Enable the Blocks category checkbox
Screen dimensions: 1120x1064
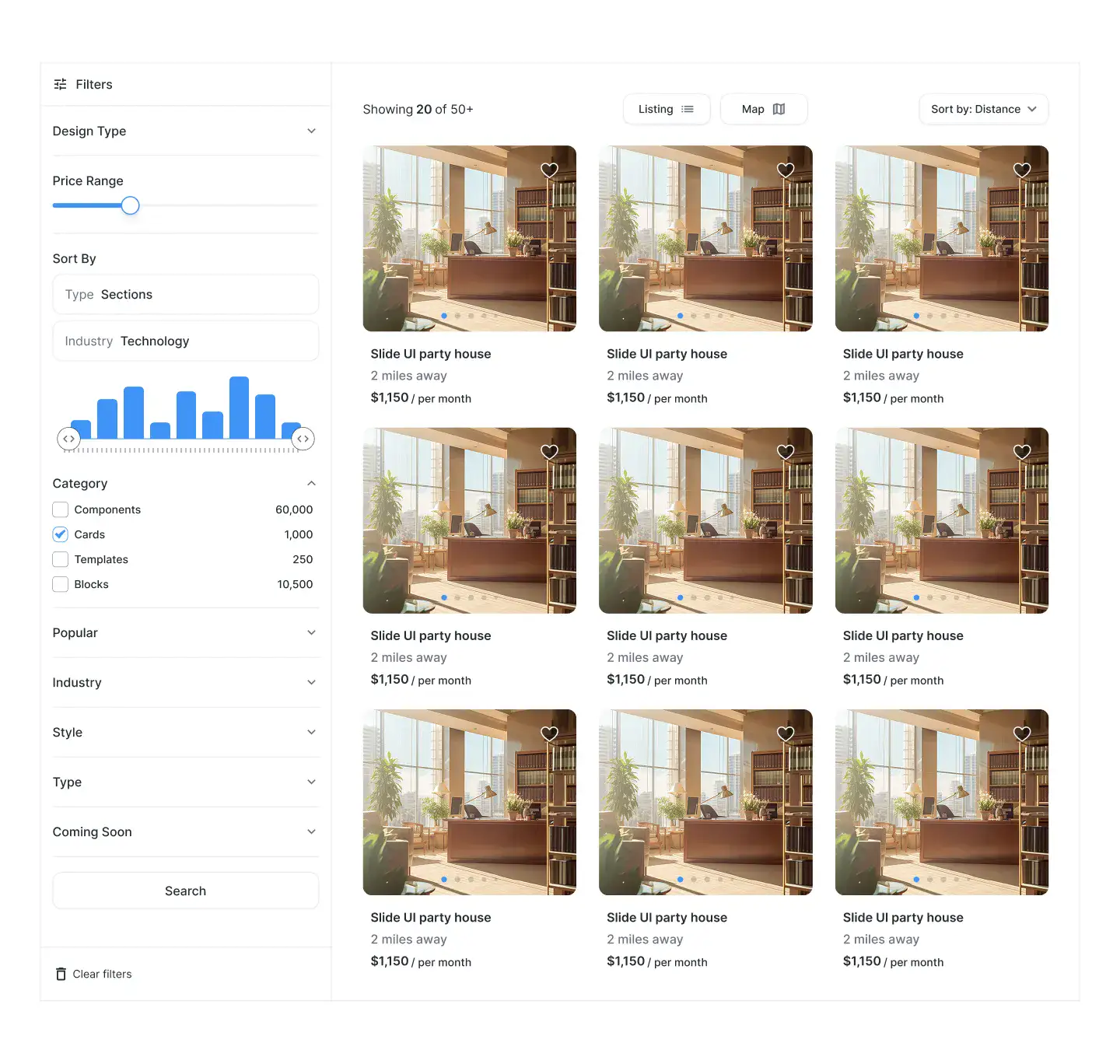(60, 584)
